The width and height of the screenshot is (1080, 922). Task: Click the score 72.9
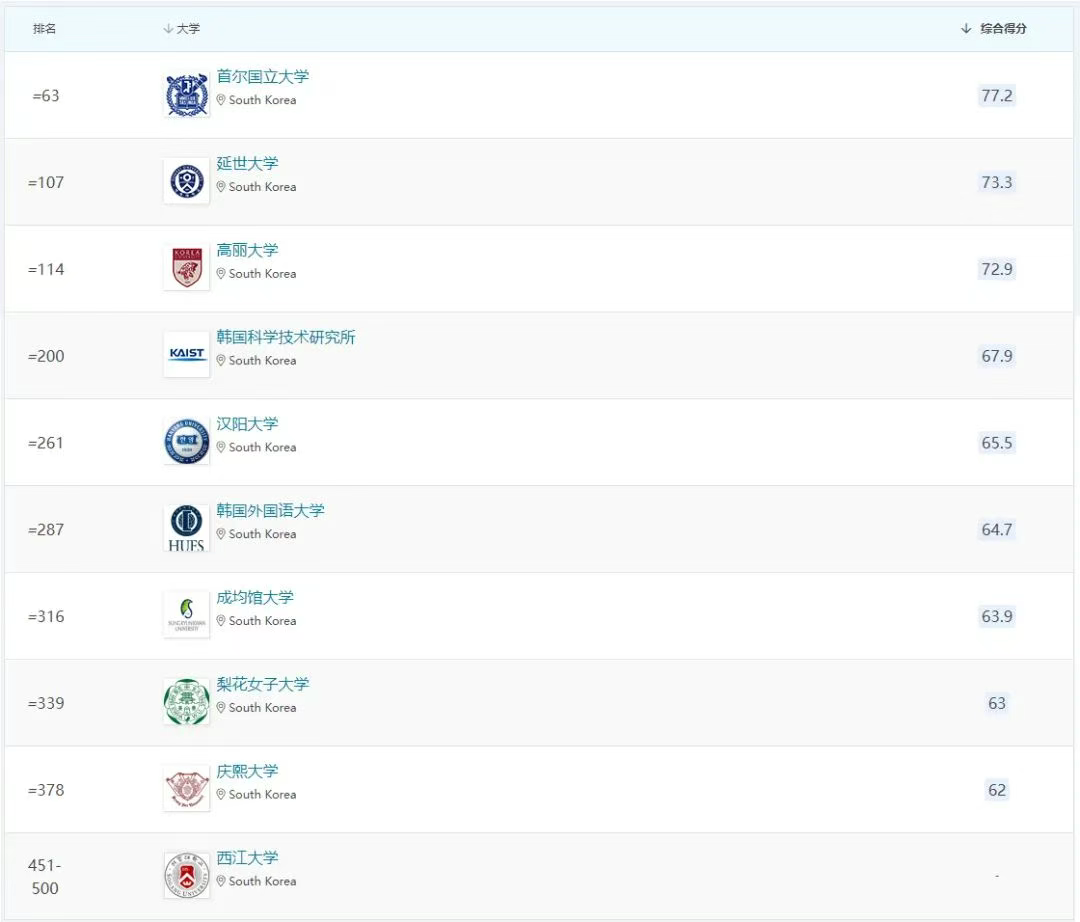click(x=997, y=269)
